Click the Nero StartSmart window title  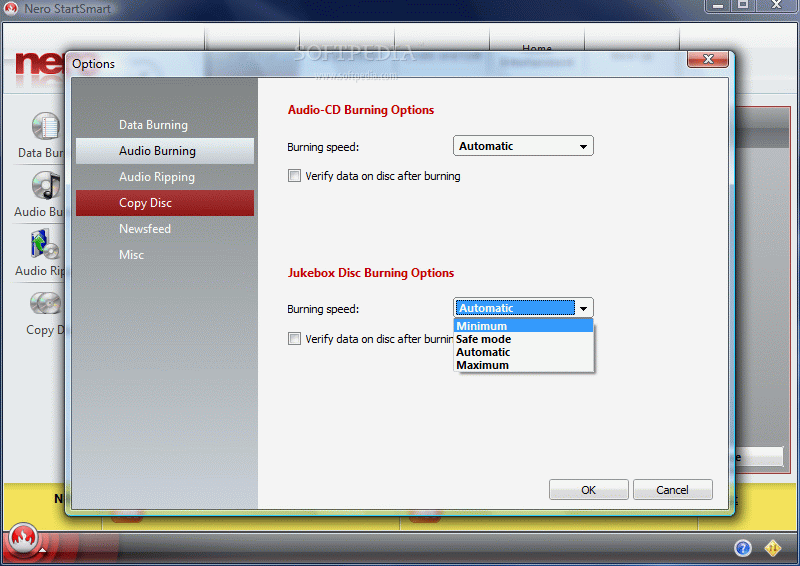coord(67,9)
